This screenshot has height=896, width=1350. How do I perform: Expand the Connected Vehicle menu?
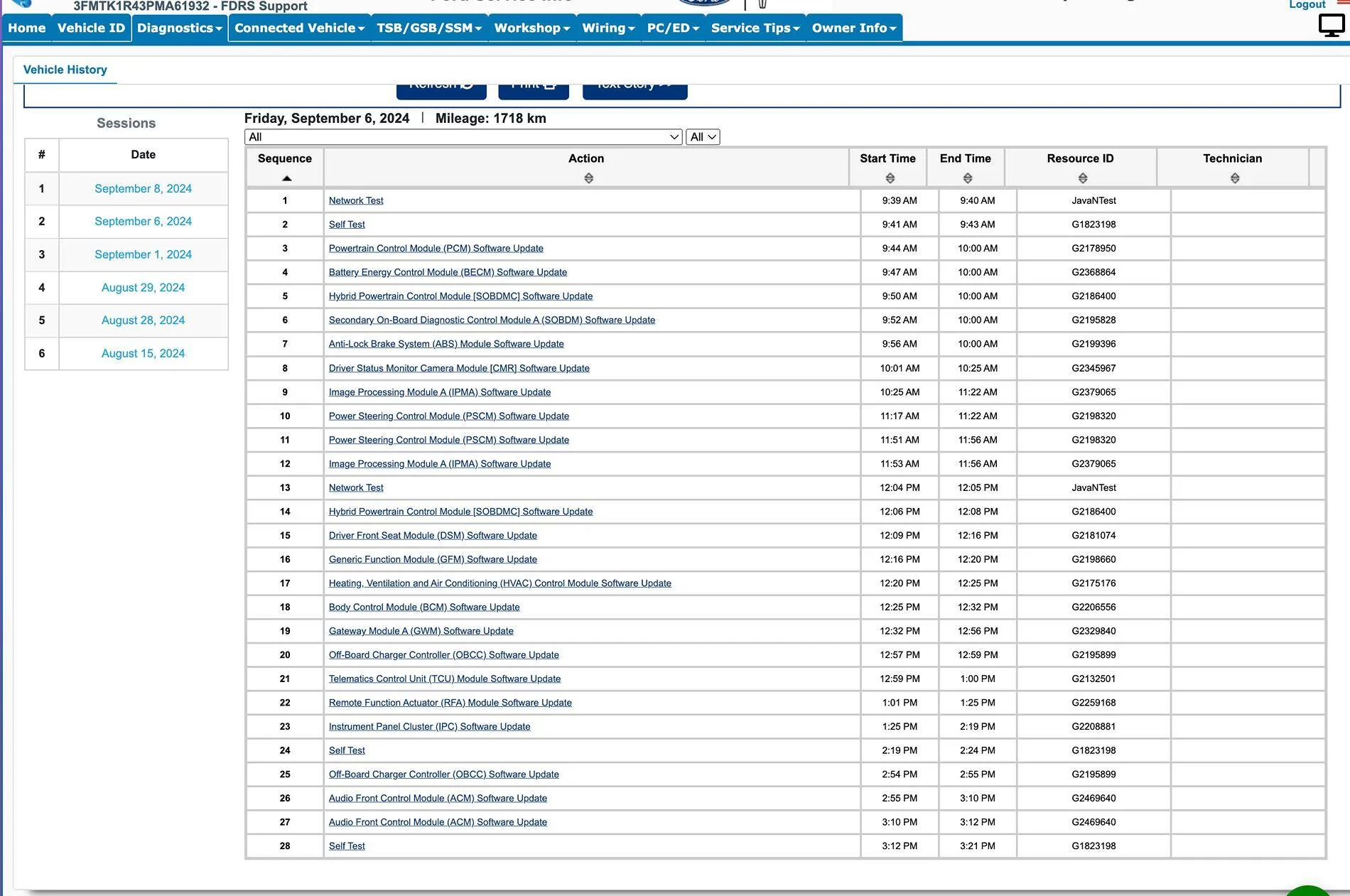coord(299,28)
